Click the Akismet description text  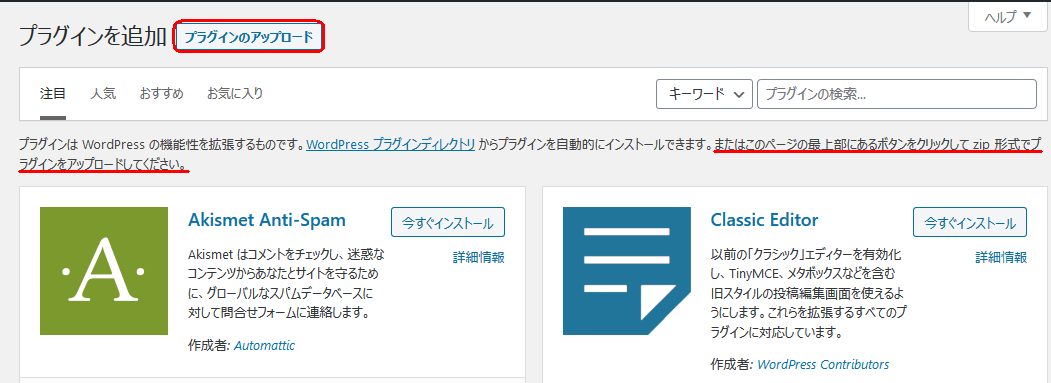[287, 284]
